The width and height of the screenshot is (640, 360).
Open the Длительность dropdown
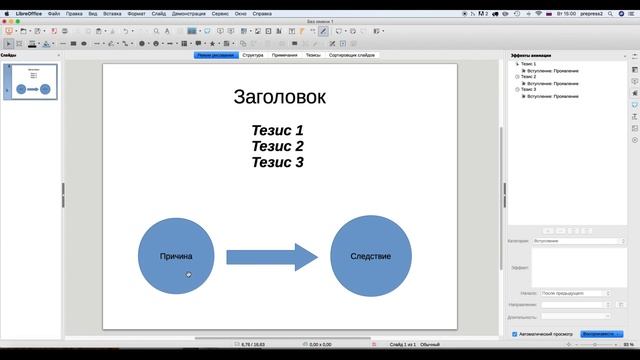pyautogui.click(x=576, y=317)
